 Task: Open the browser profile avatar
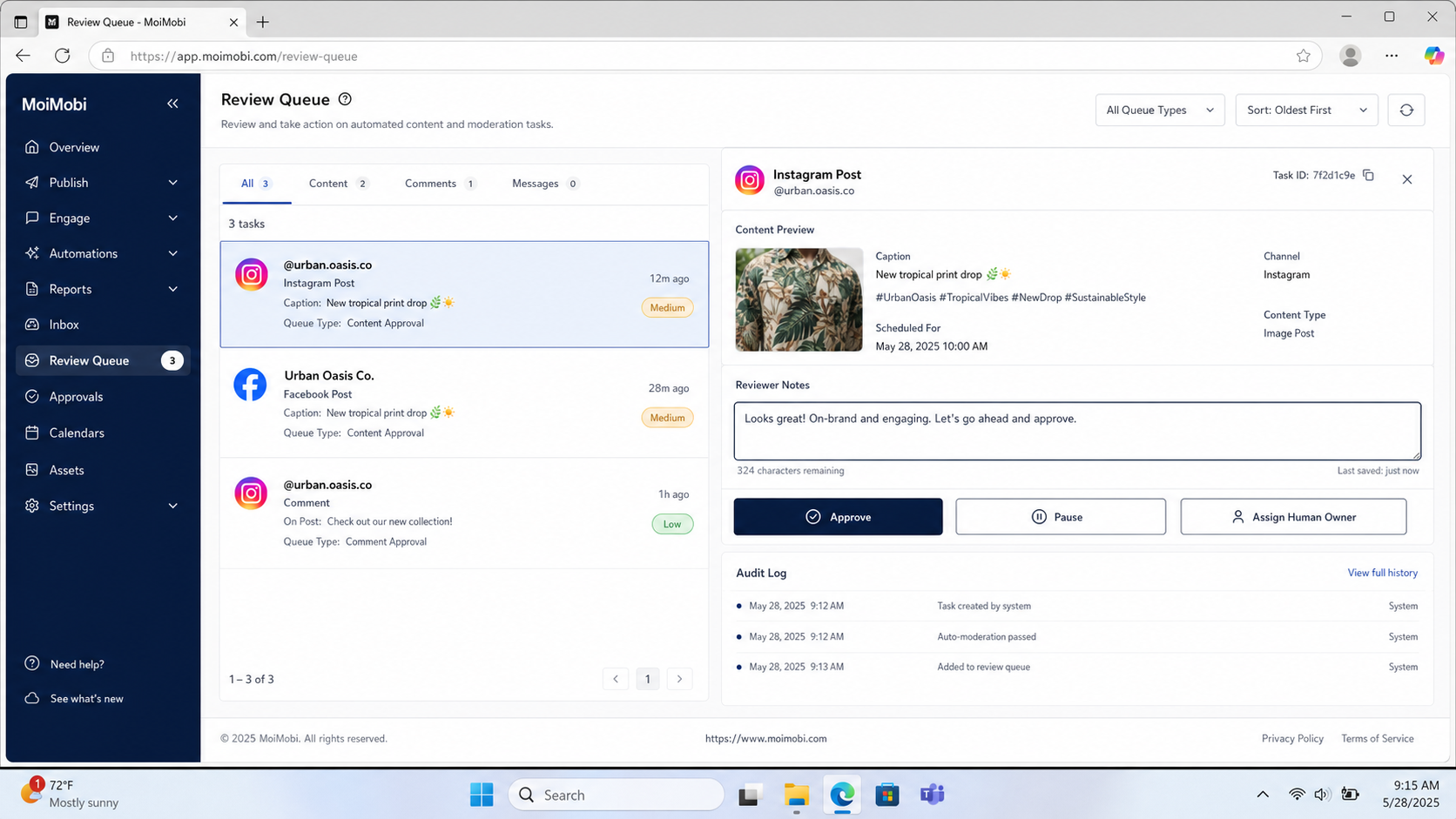[x=1350, y=56]
